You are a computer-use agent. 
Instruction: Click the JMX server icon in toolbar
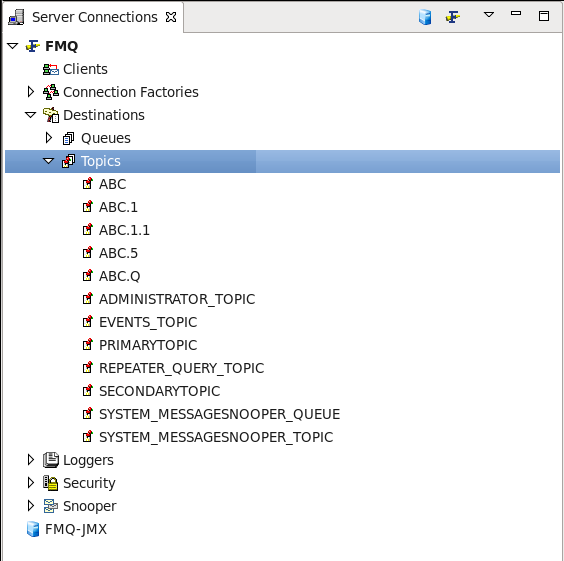click(x=425, y=17)
